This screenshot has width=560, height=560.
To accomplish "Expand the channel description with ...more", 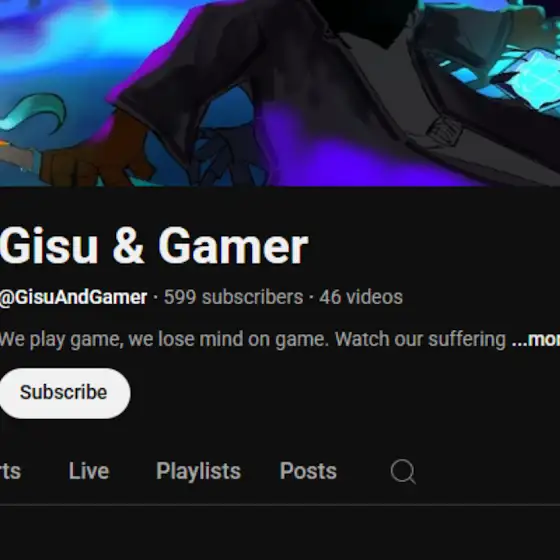I will coord(536,339).
